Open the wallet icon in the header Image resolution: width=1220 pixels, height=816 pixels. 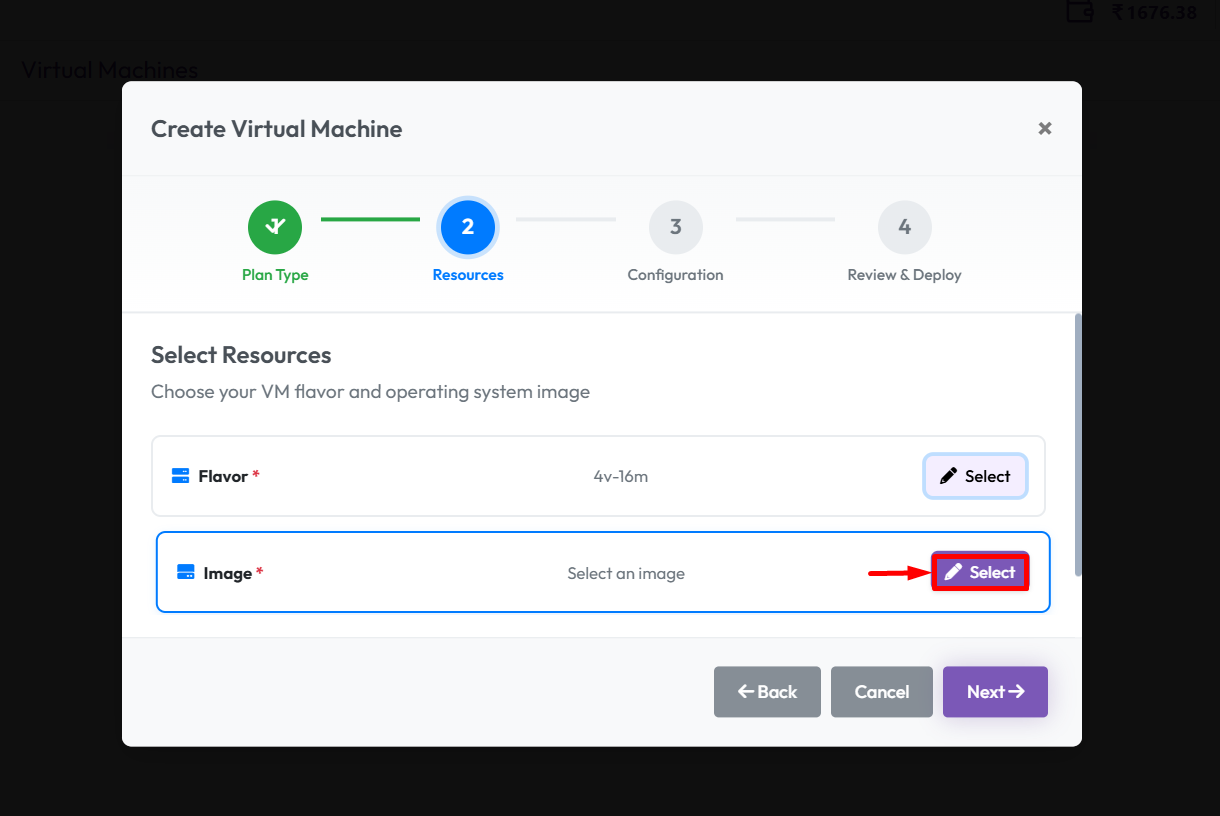pos(1080,12)
